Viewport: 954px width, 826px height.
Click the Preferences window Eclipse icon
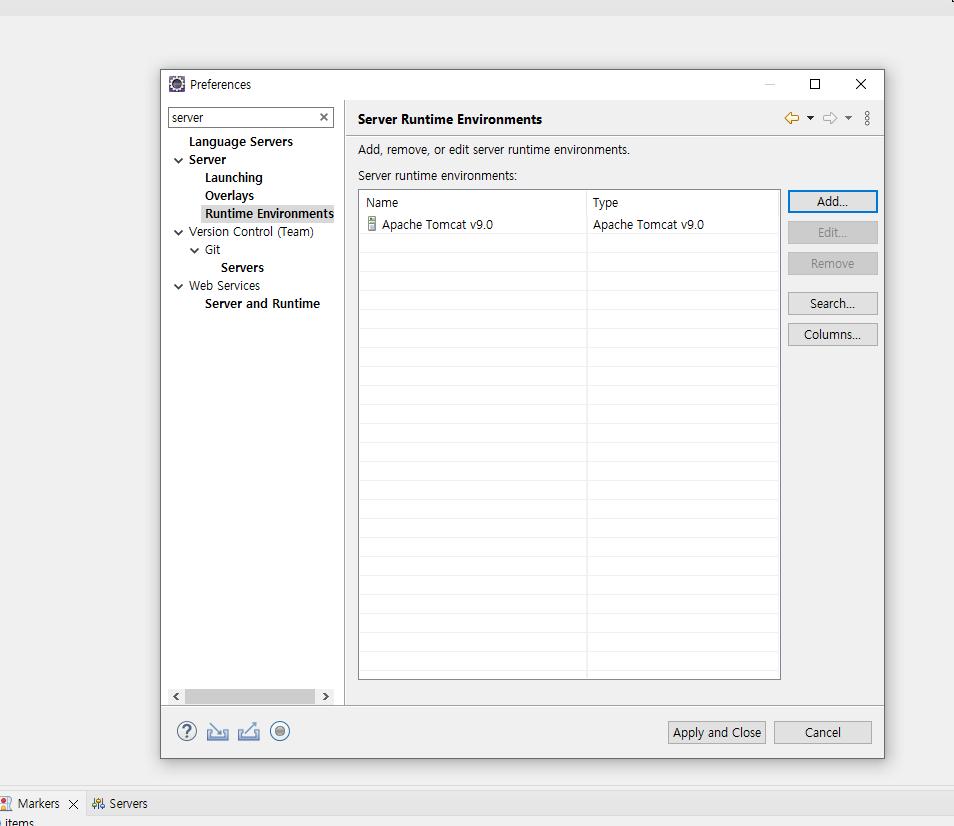(x=176, y=84)
